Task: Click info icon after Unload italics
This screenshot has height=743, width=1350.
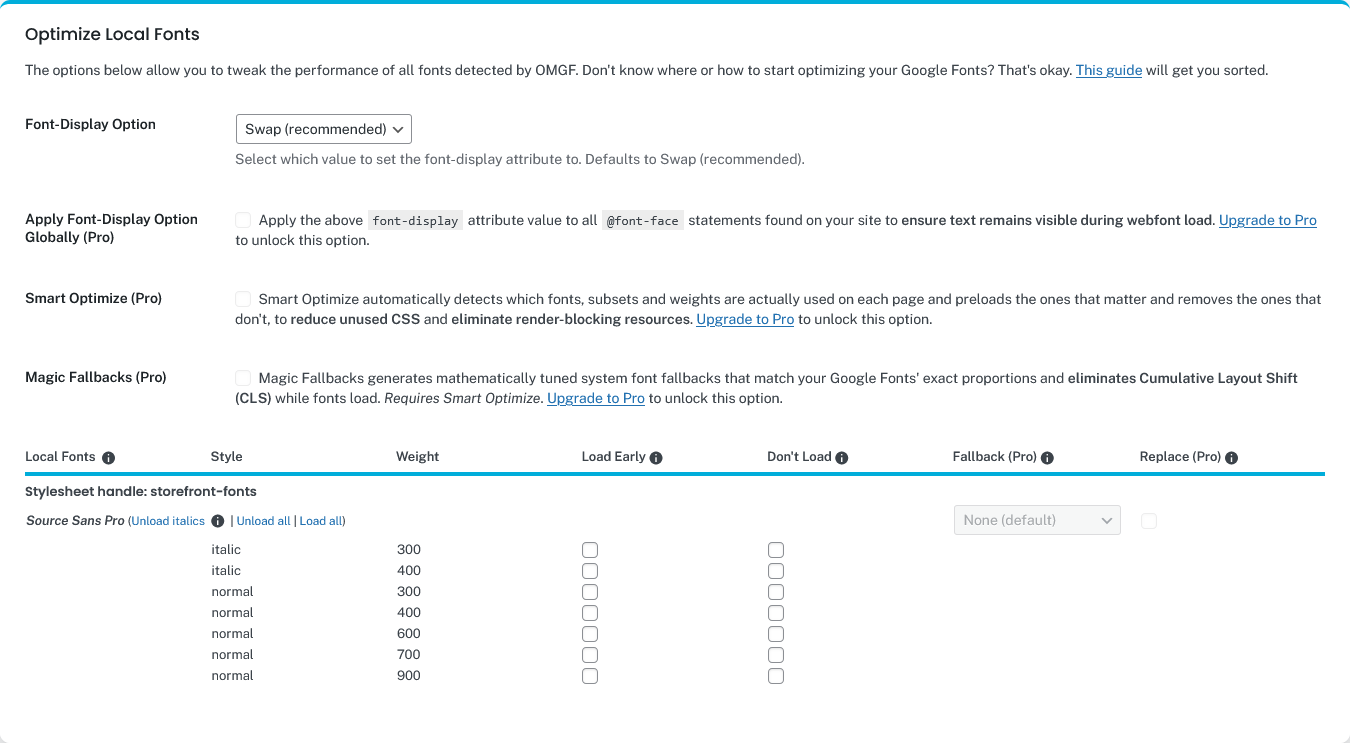Action: pos(218,521)
